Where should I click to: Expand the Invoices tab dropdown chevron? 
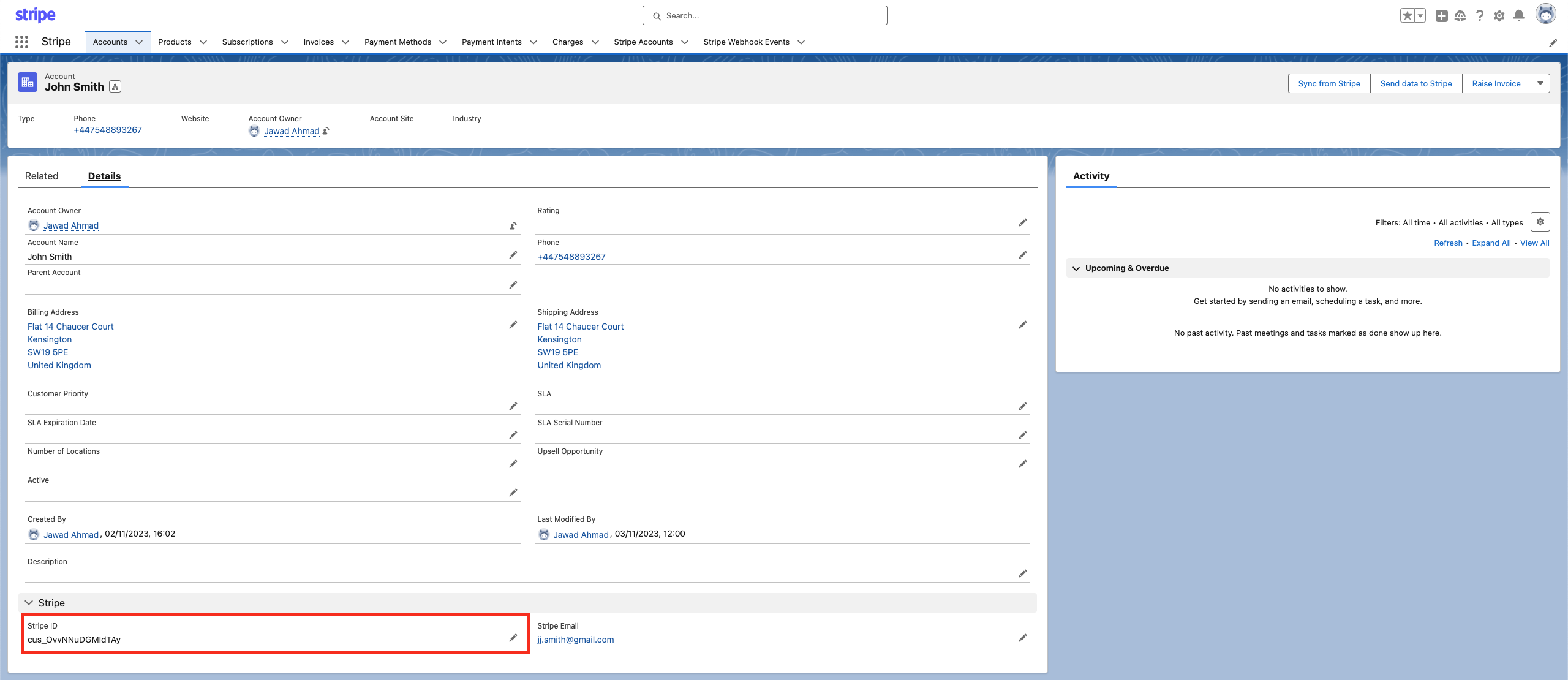click(x=345, y=42)
